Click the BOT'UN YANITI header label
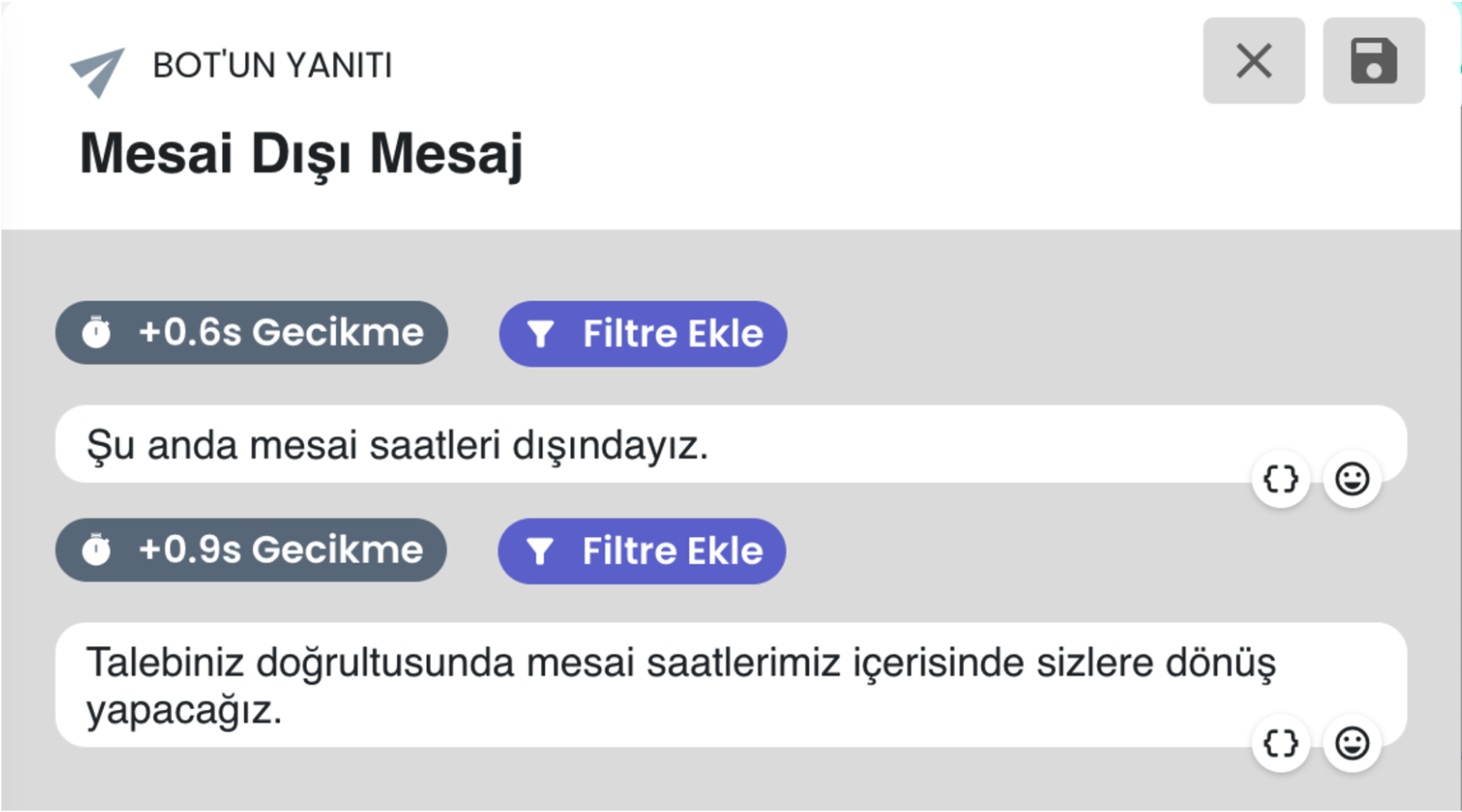1462x812 pixels. [272, 66]
